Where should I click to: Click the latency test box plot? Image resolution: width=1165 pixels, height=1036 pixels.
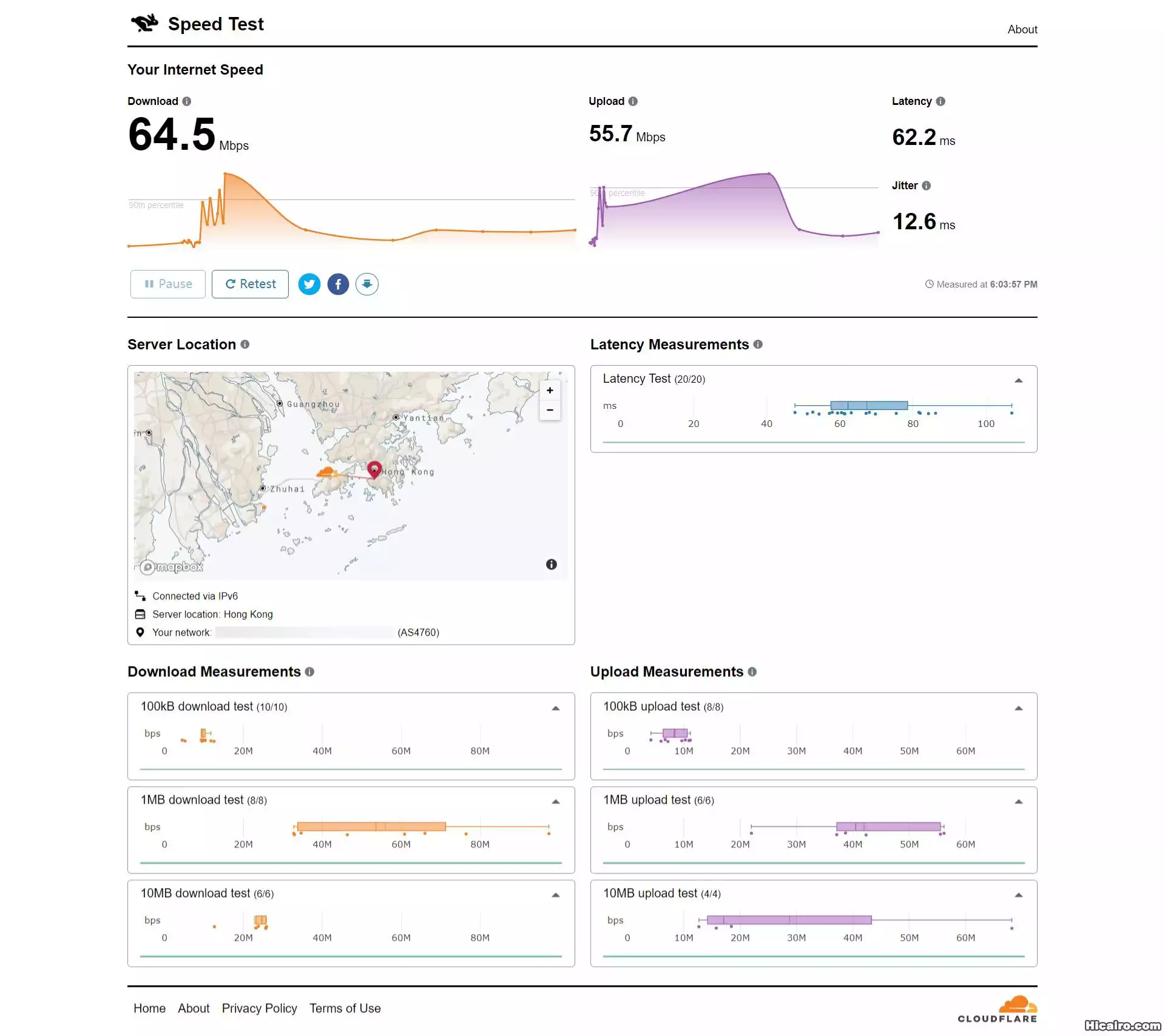tap(903, 406)
